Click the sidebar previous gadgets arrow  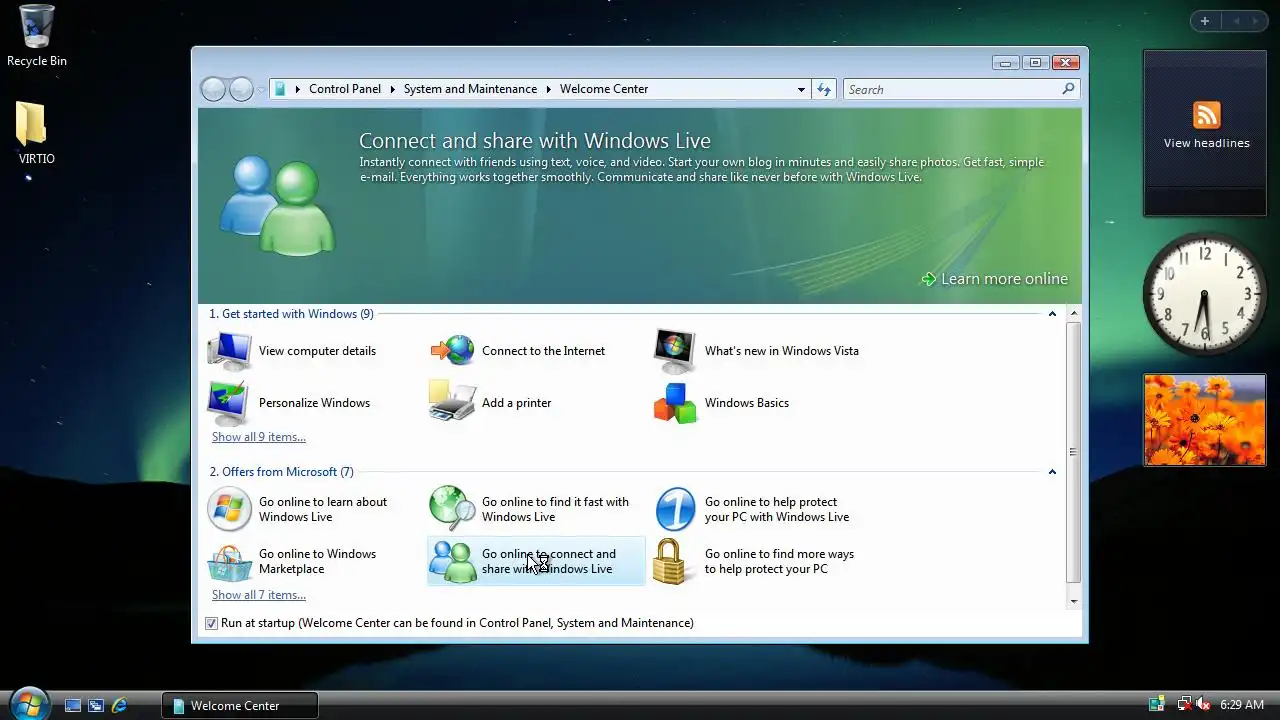[1236, 21]
